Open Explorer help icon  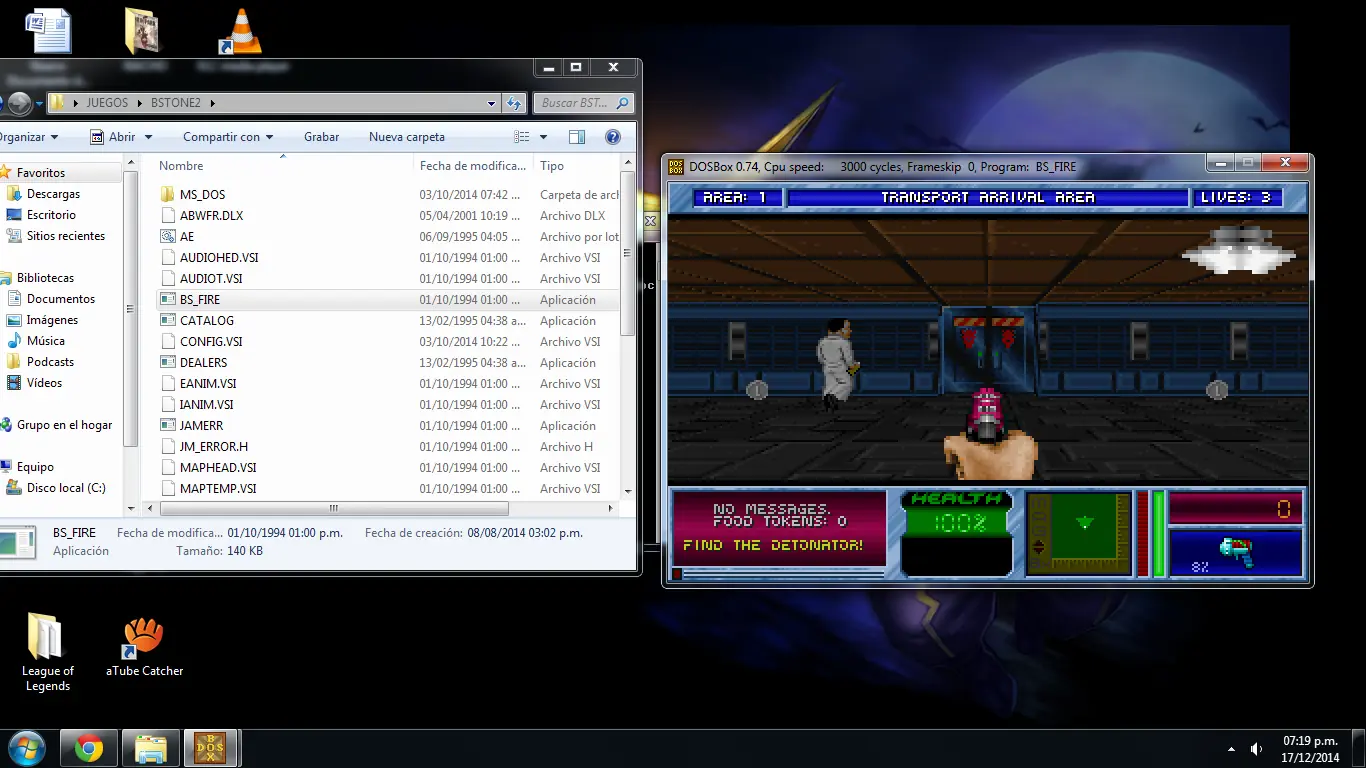coord(613,137)
